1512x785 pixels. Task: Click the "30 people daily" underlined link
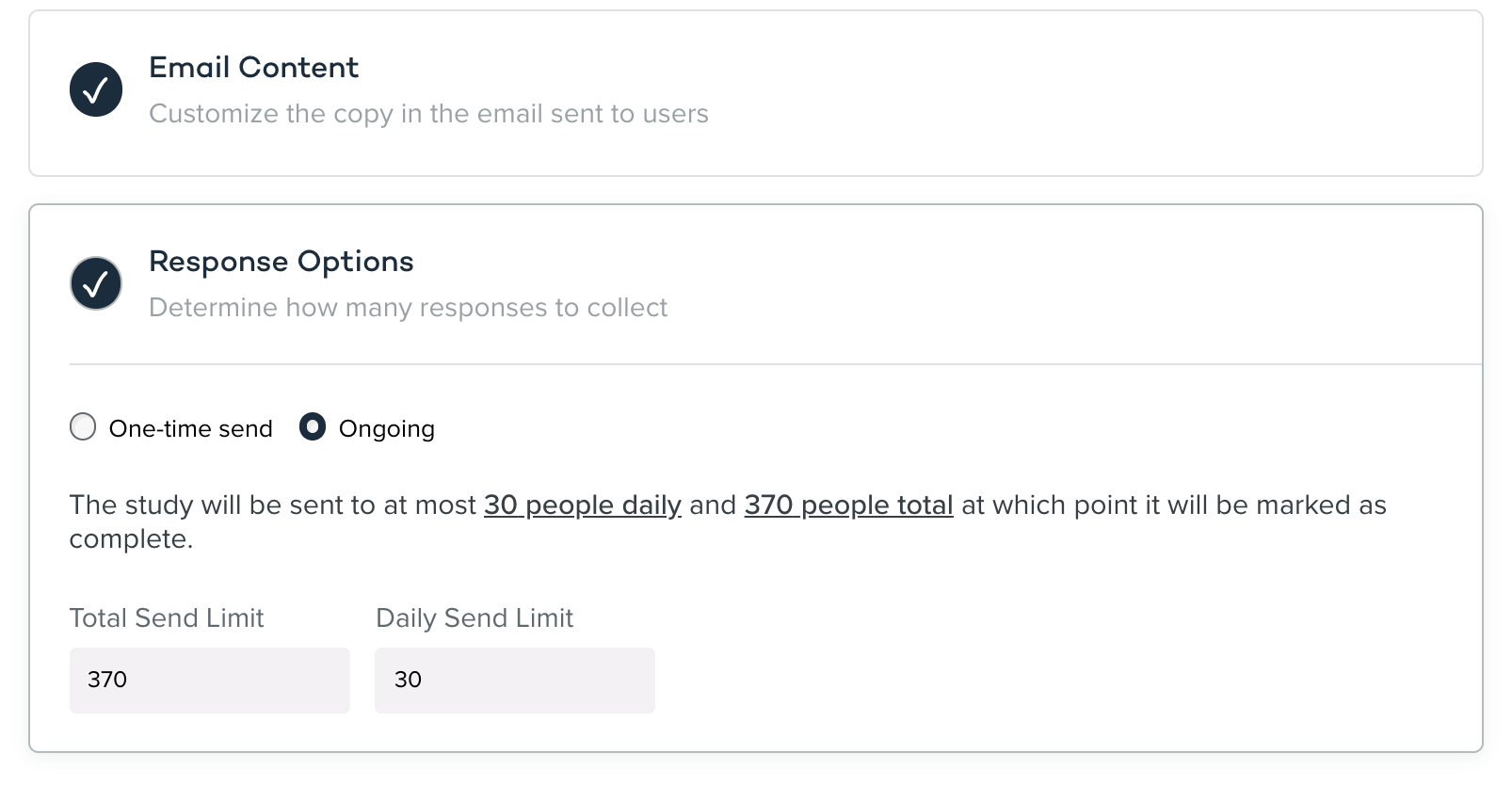[x=582, y=505]
